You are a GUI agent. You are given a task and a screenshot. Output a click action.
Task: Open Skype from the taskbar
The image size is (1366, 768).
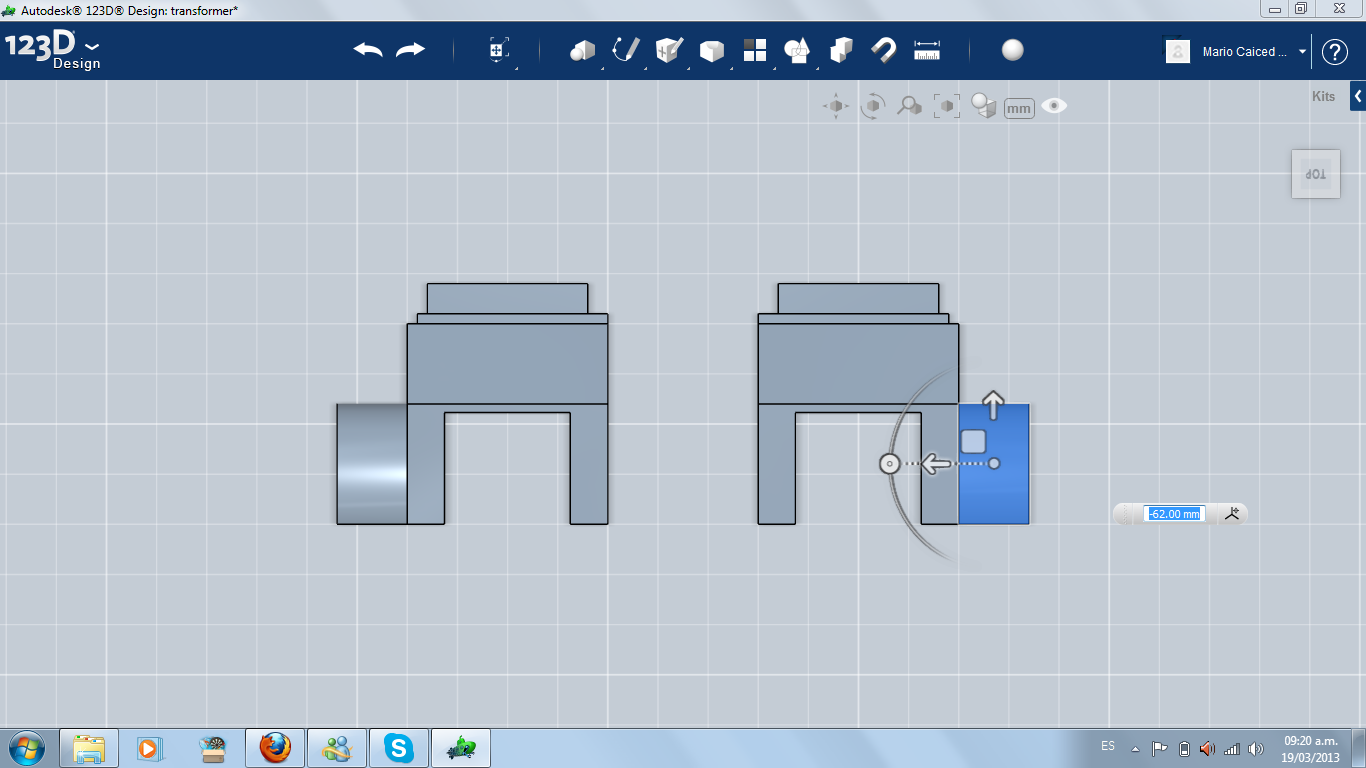[x=399, y=748]
